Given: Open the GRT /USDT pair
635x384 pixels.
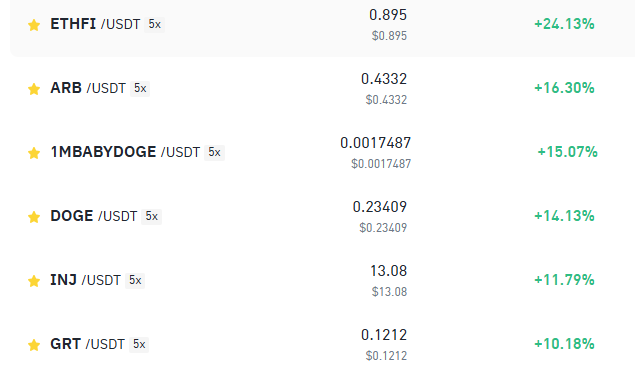Looking at the screenshot, I should [87, 344].
